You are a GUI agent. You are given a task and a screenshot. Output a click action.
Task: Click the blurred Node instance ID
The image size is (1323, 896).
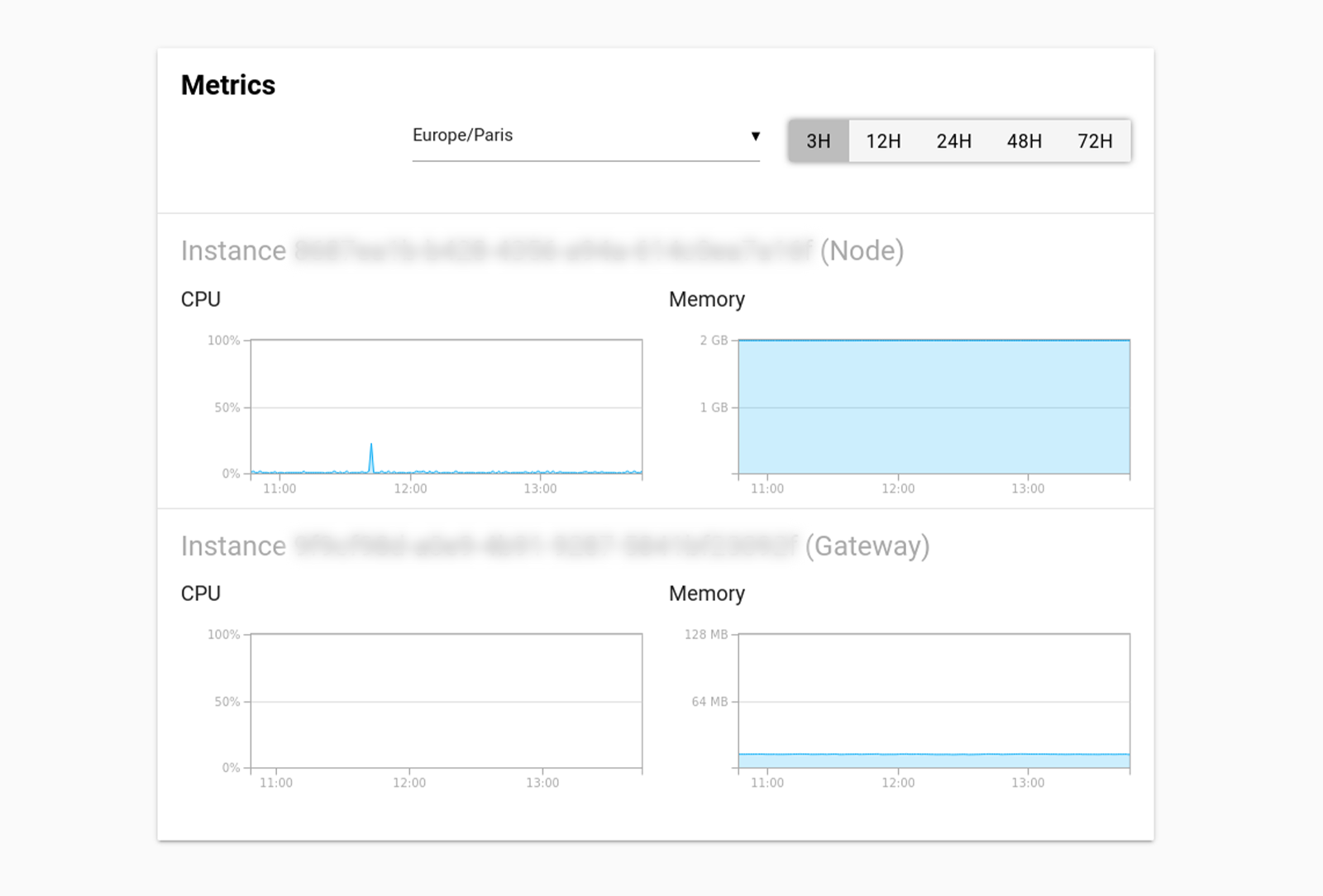[x=553, y=250]
